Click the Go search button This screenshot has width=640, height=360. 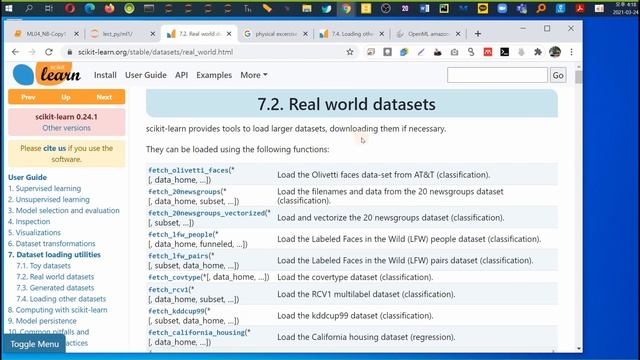[558, 75]
